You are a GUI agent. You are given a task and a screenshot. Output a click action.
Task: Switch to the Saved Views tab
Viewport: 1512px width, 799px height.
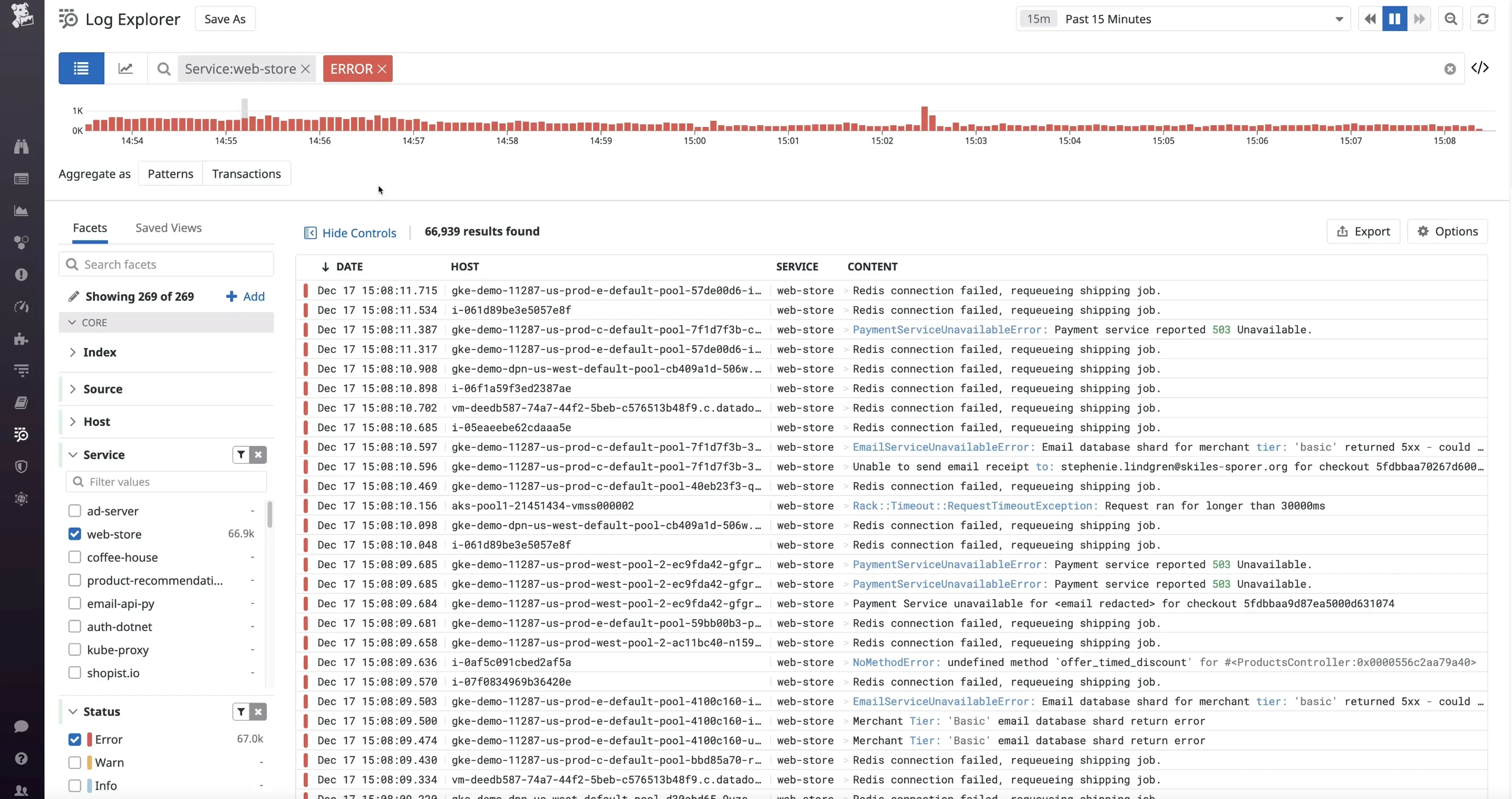tap(169, 228)
